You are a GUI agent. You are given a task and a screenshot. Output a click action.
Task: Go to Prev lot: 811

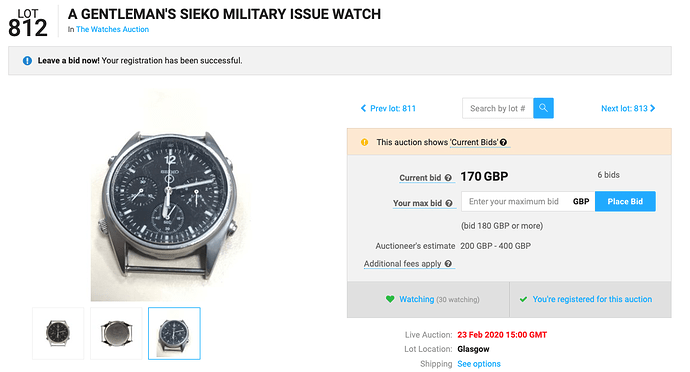coord(388,108)
